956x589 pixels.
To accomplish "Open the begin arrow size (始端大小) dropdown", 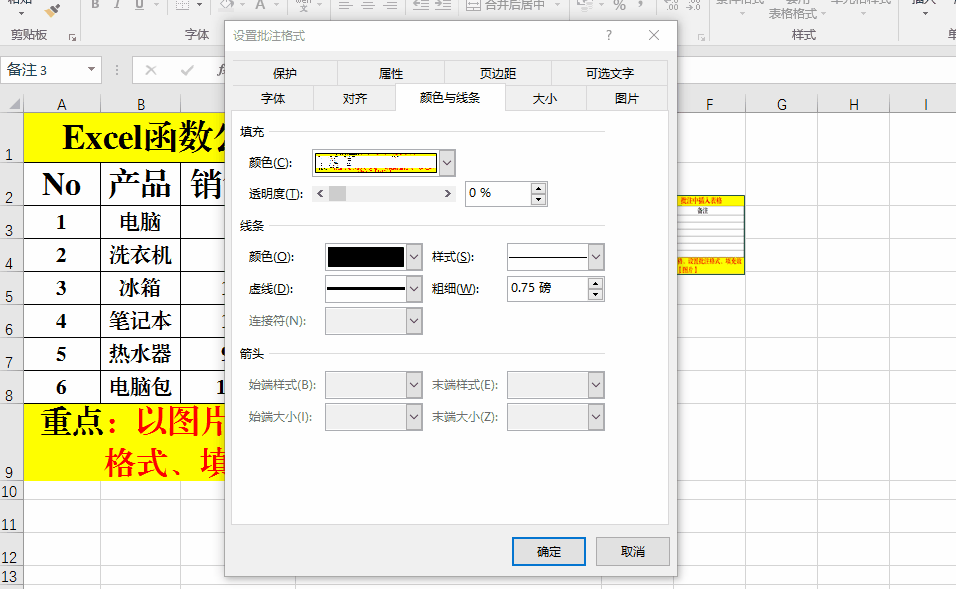I will 414,417.
